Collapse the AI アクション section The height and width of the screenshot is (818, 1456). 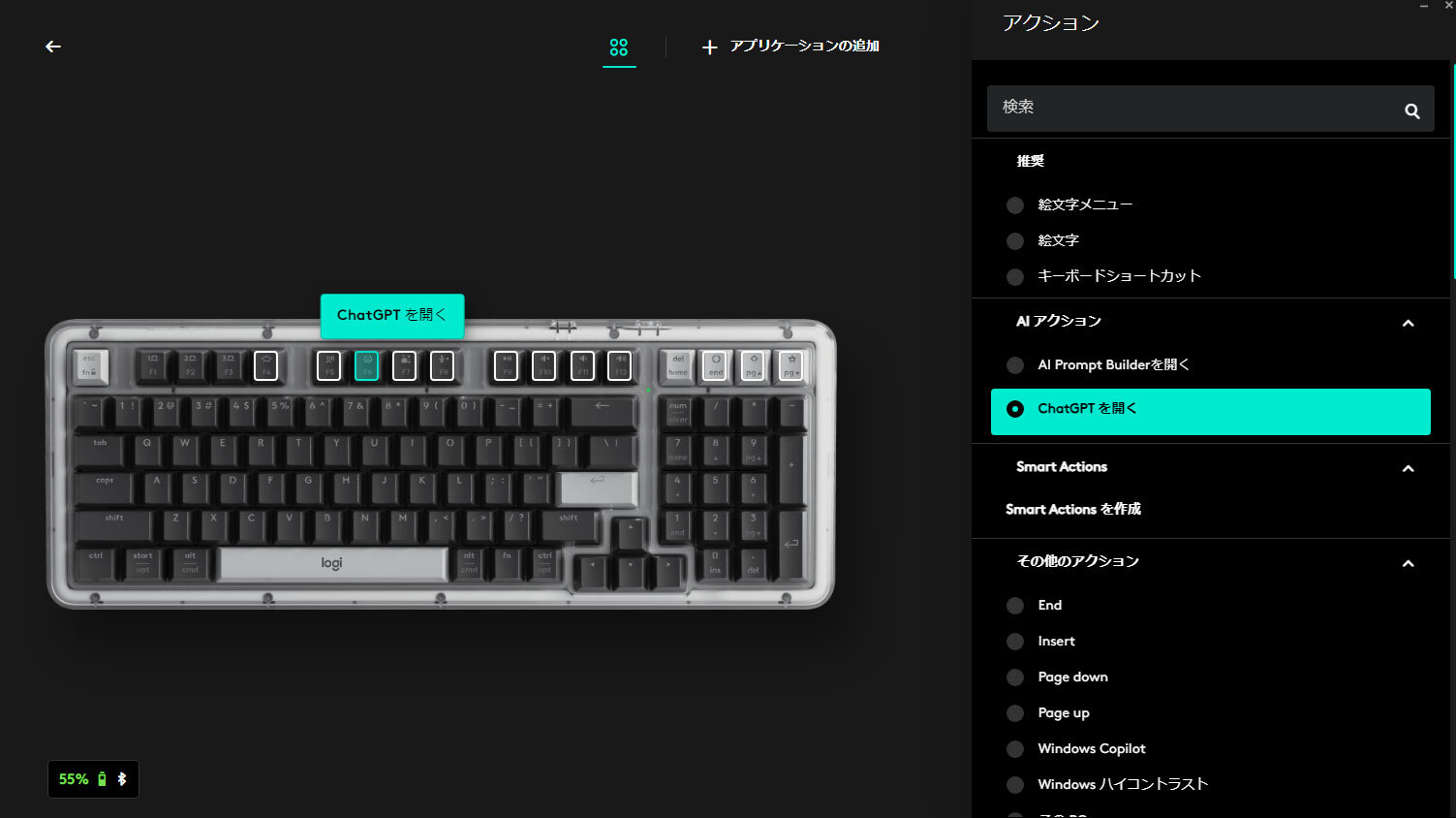pos(1409,323)
